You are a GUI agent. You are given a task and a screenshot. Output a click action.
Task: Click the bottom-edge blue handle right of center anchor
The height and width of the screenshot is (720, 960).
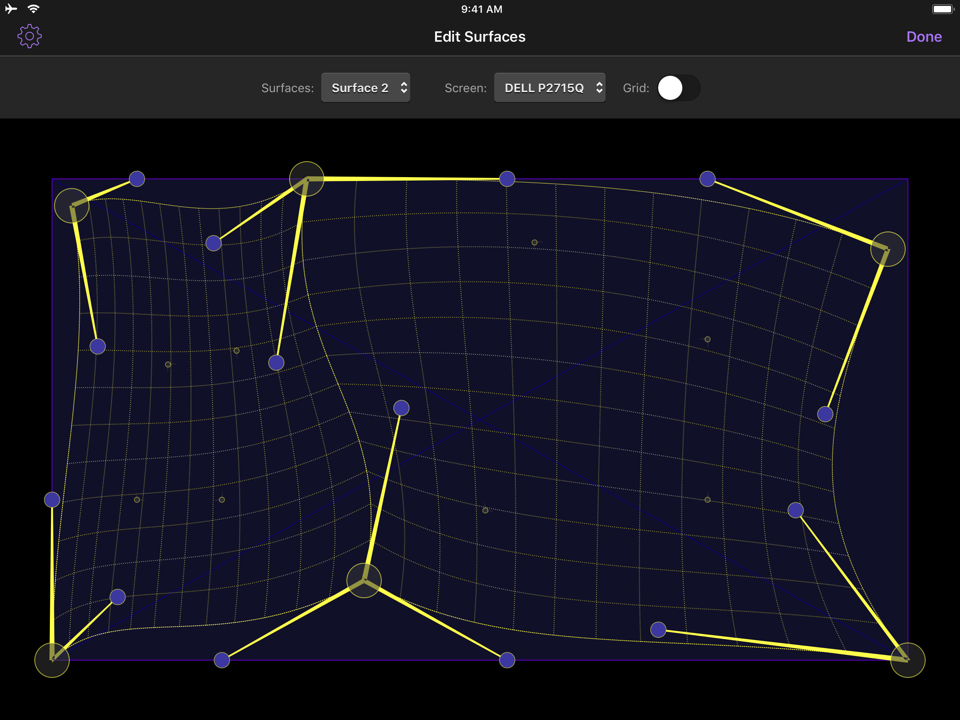(507, 660)
